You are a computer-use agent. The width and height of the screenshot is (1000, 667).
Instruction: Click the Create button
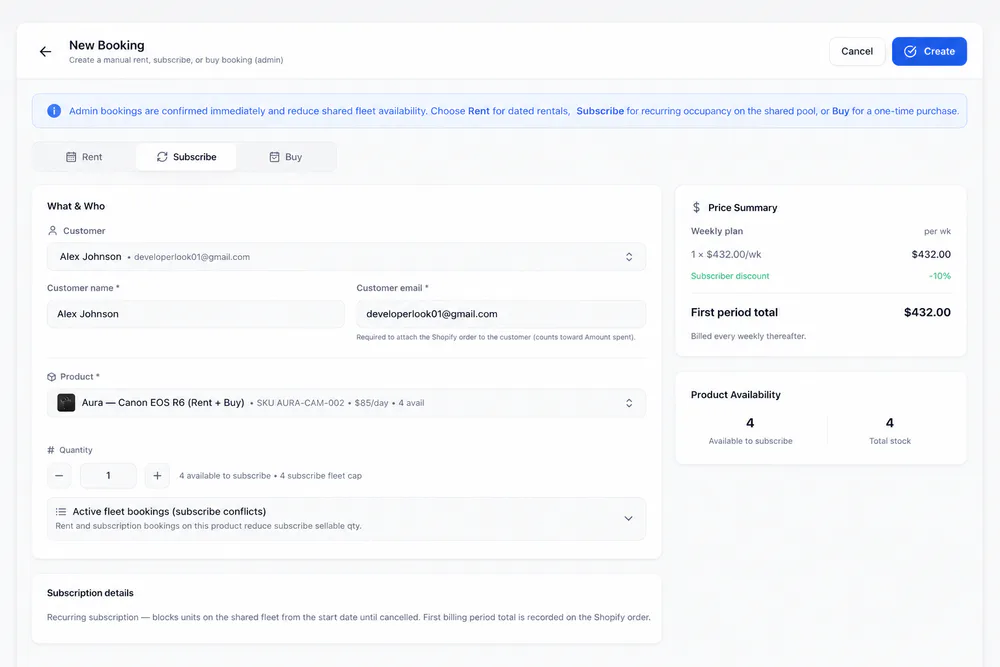click(929, 52)
